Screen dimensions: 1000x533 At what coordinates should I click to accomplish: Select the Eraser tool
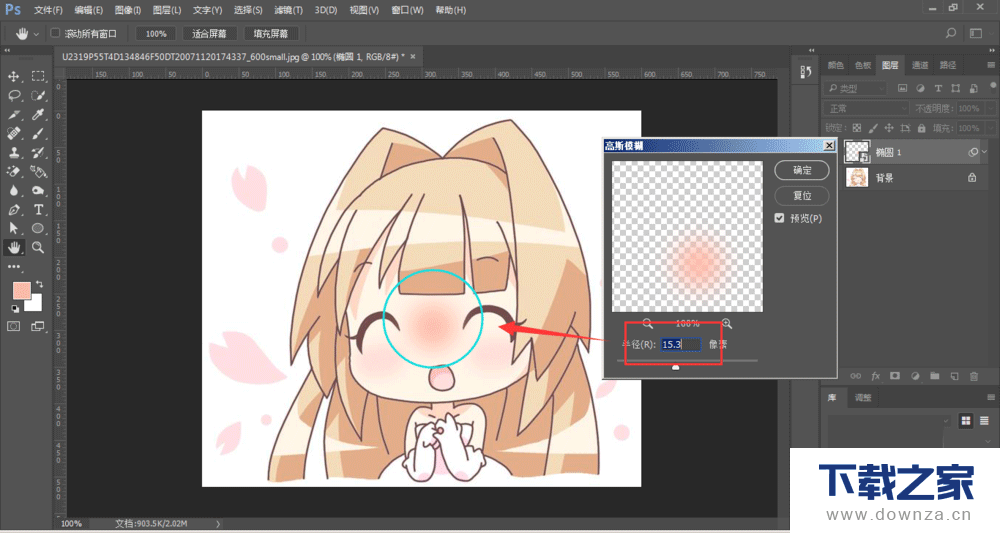tap(13, 172)
